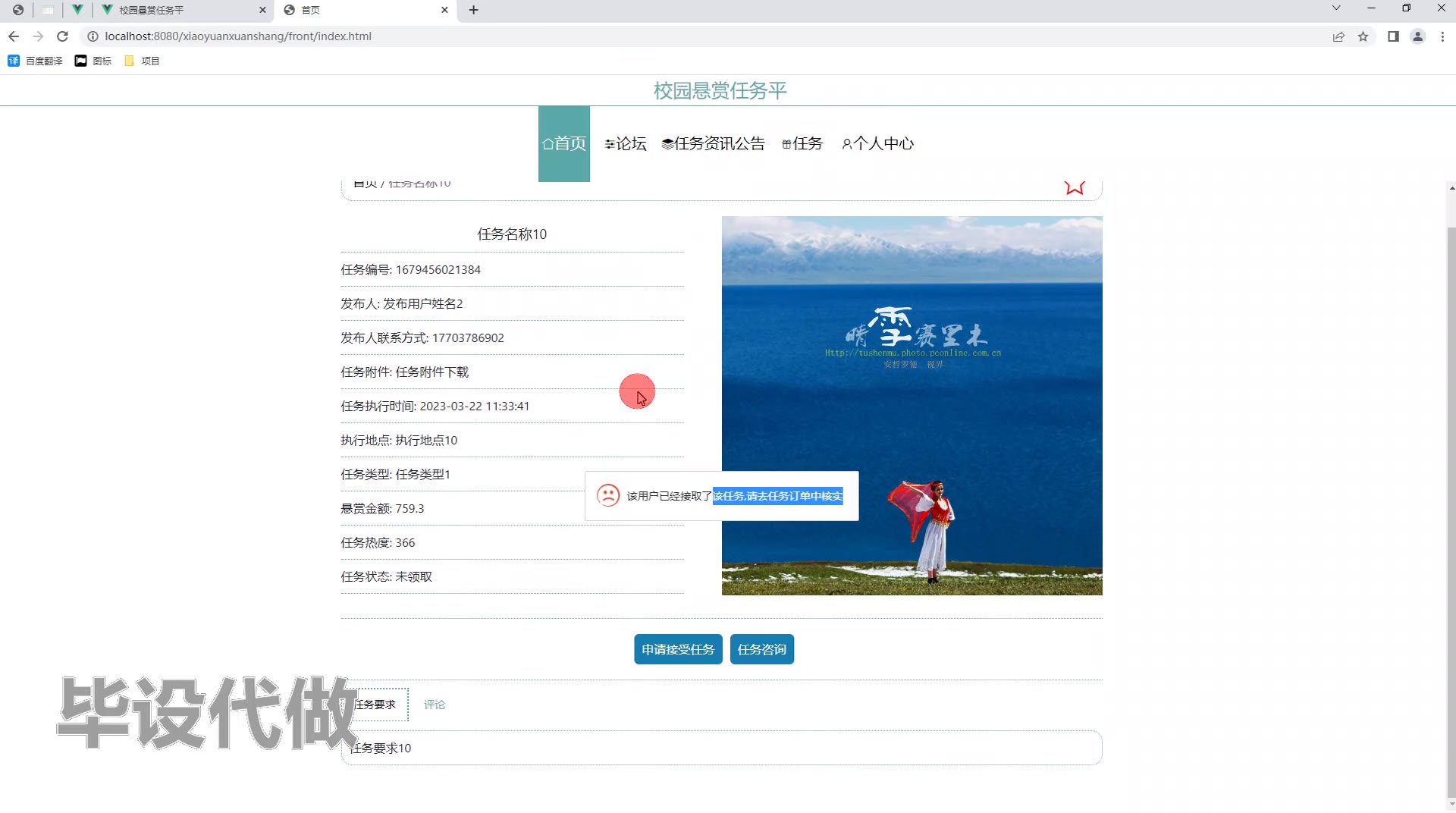
Task: Click the 执行地点: 执行地点10 row
Action: coord(512,440)
